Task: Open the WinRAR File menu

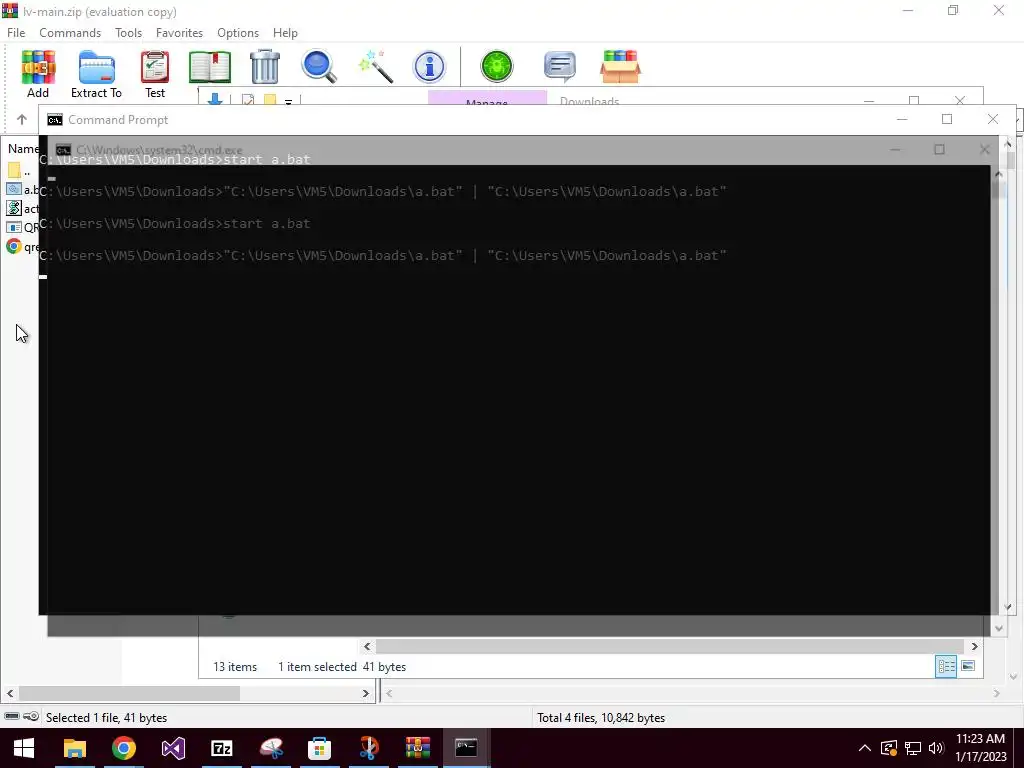Action: (16, 33)
